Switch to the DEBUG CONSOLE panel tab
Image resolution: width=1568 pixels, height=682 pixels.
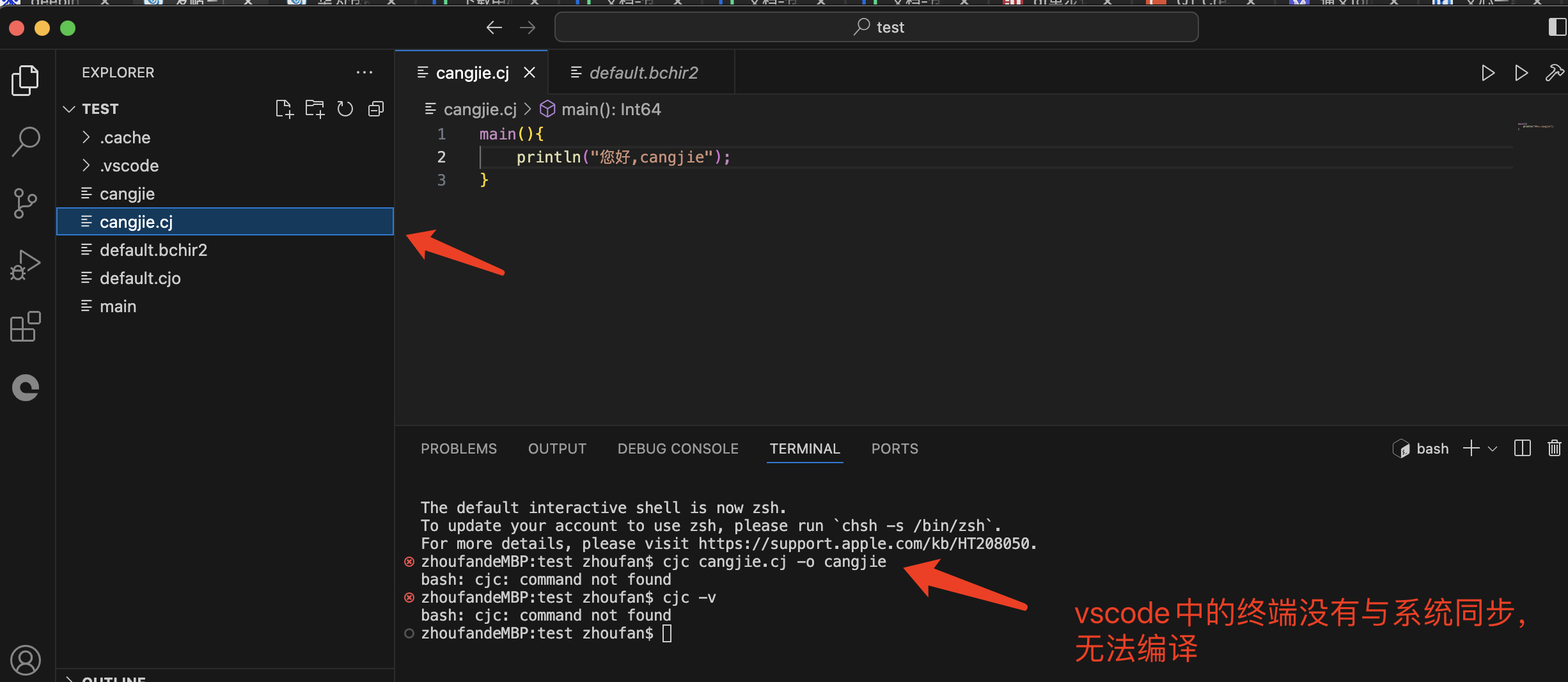pyautogui.click(x=678, y=448)
